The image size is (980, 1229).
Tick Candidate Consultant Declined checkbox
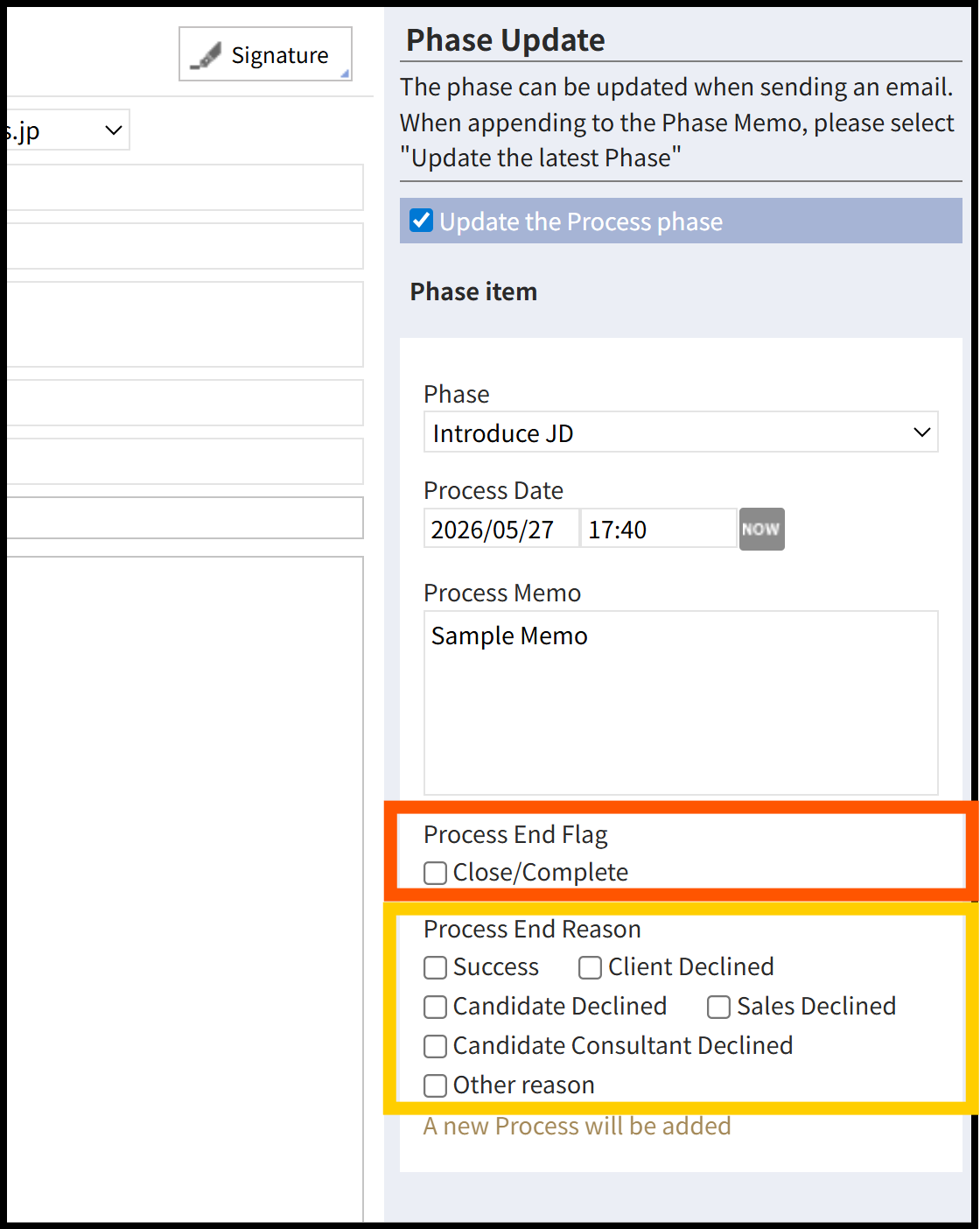click(x=435, y=1046)
